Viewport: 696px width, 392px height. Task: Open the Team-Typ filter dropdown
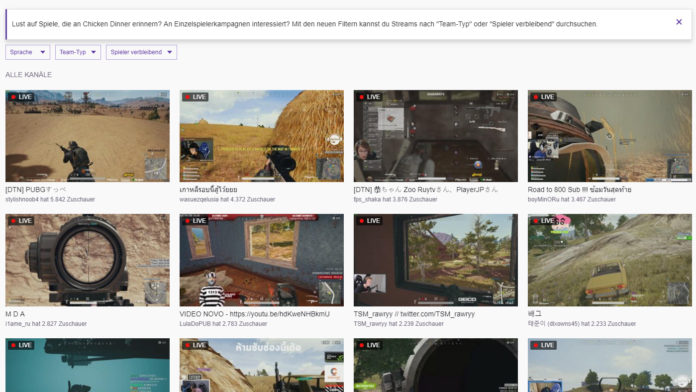point(78,52)
